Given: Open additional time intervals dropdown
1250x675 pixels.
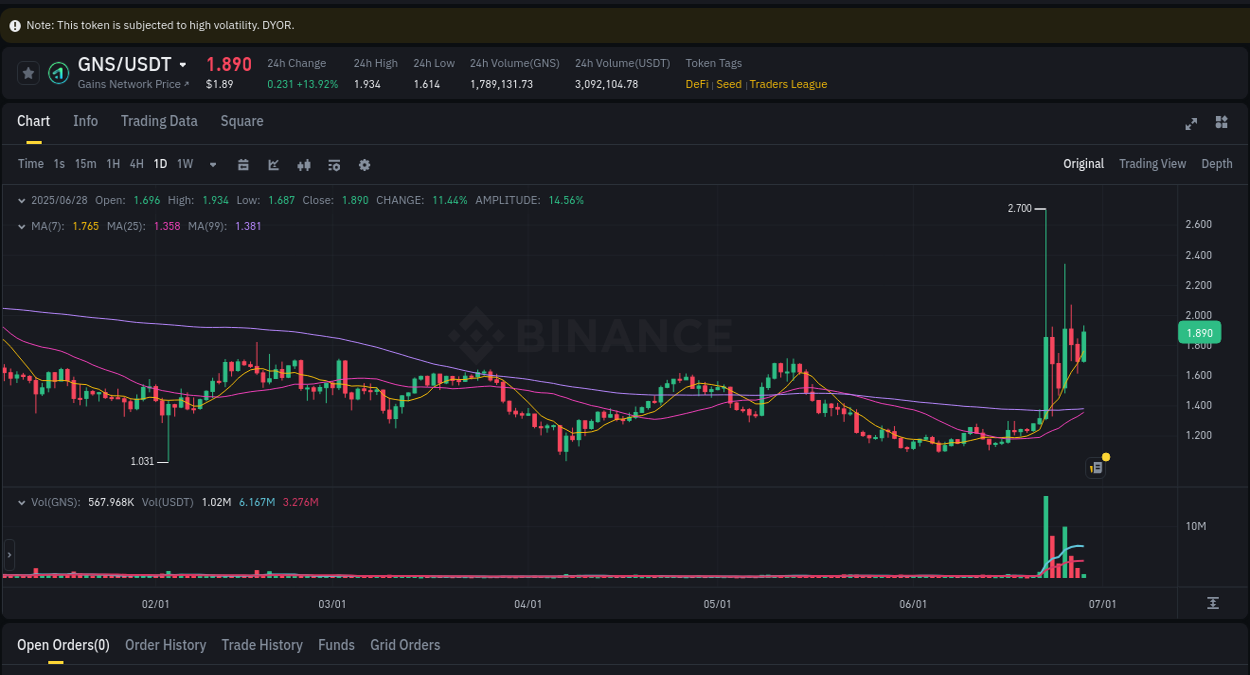Looking at the screenshot, I should point(212,164).
